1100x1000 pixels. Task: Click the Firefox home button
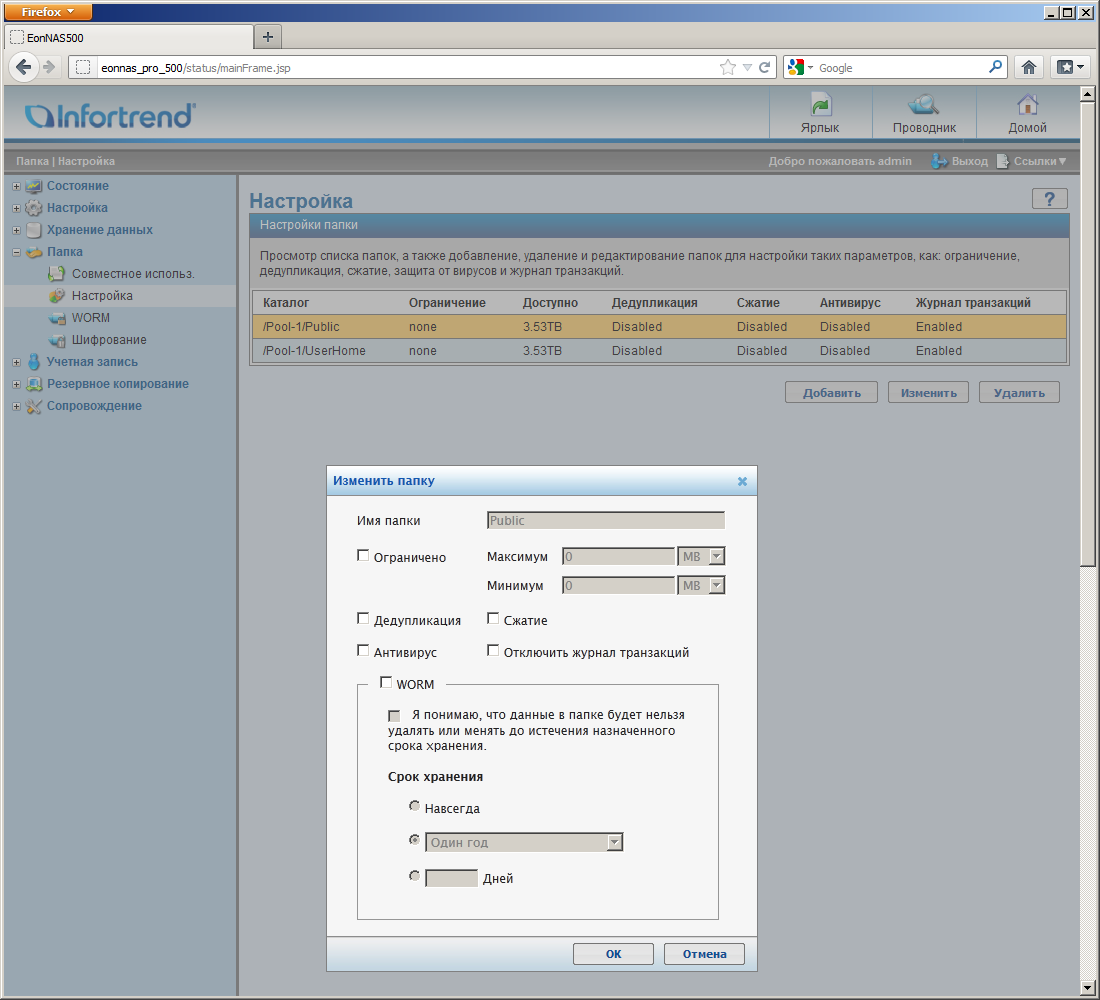(x=1028, y=67)
